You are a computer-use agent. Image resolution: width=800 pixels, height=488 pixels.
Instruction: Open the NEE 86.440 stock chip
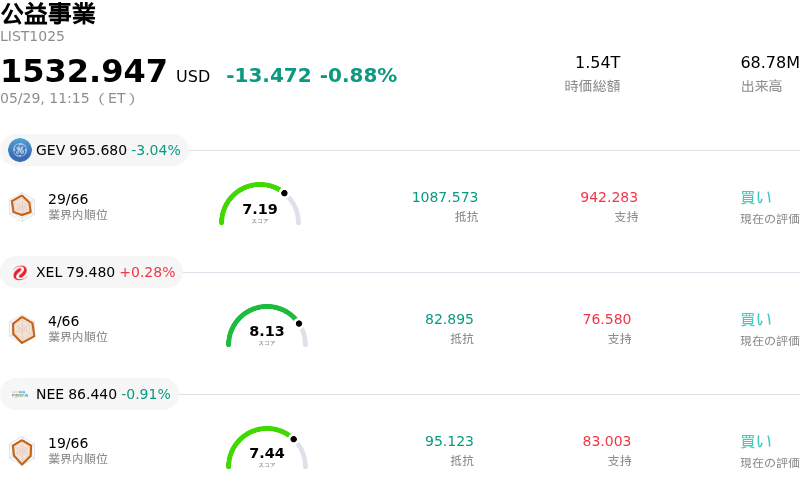tap(89, 394)
